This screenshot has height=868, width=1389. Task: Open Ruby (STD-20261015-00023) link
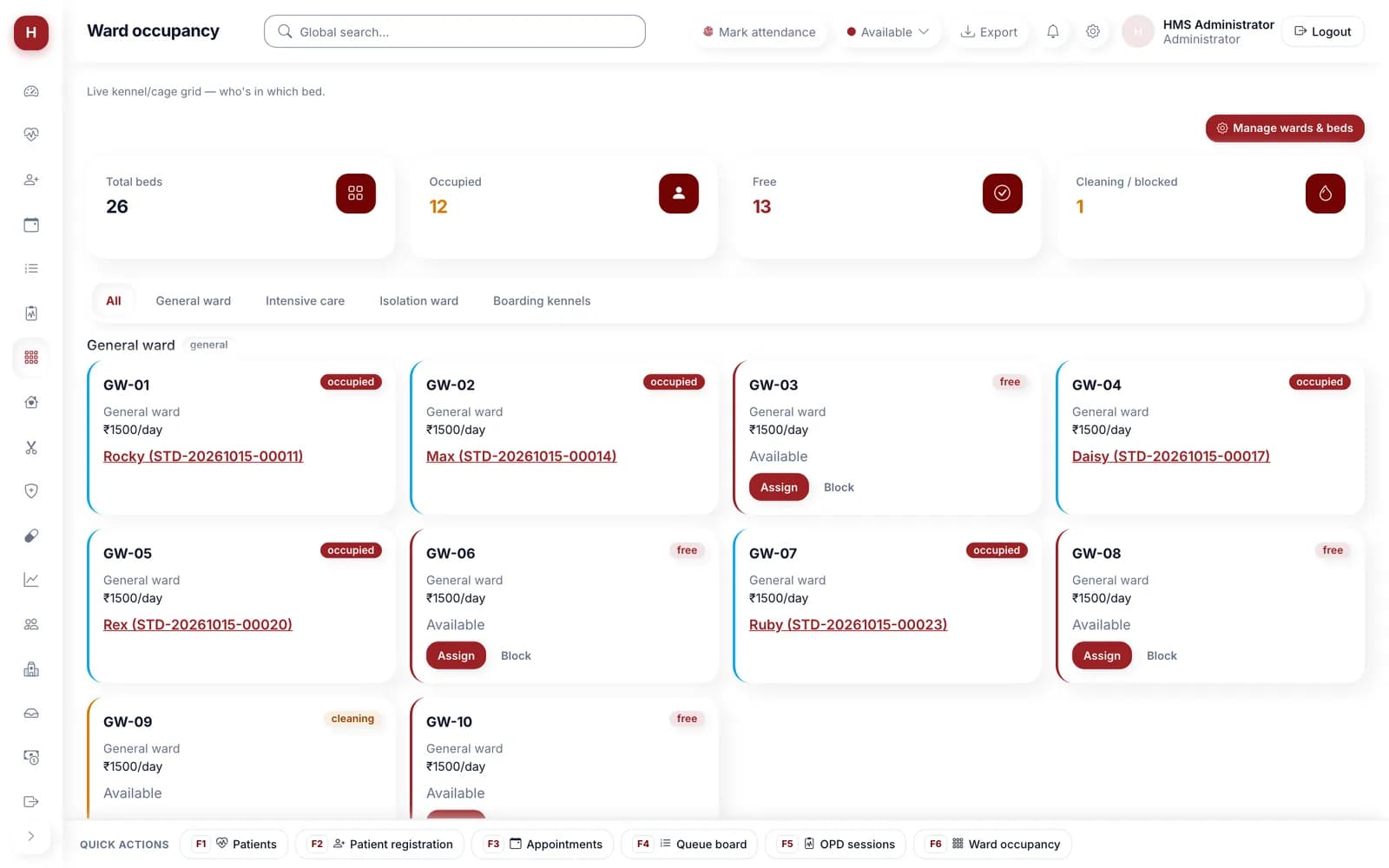click(848, 625)
